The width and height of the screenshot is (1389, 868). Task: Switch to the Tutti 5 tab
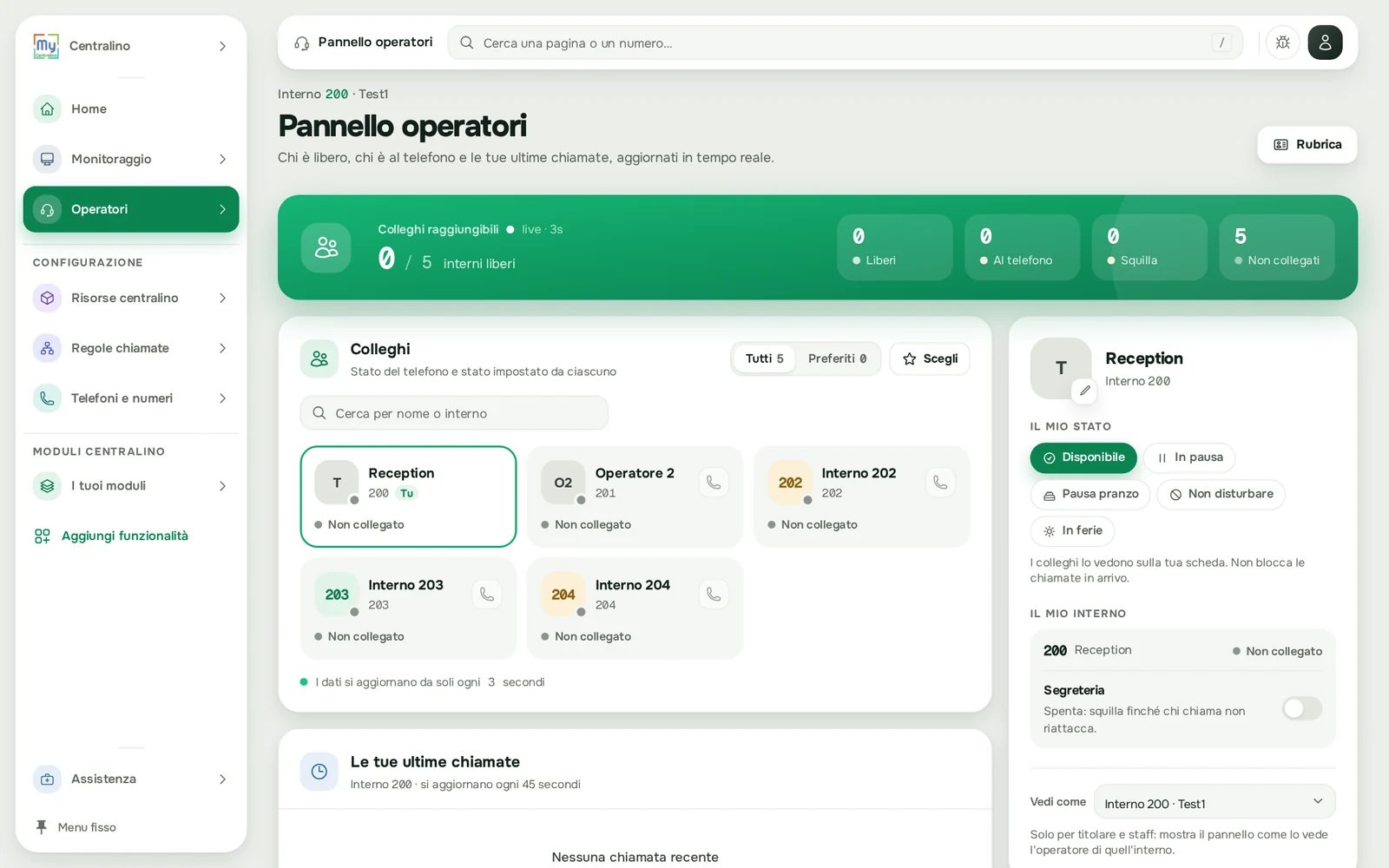(x=764, y=358)
